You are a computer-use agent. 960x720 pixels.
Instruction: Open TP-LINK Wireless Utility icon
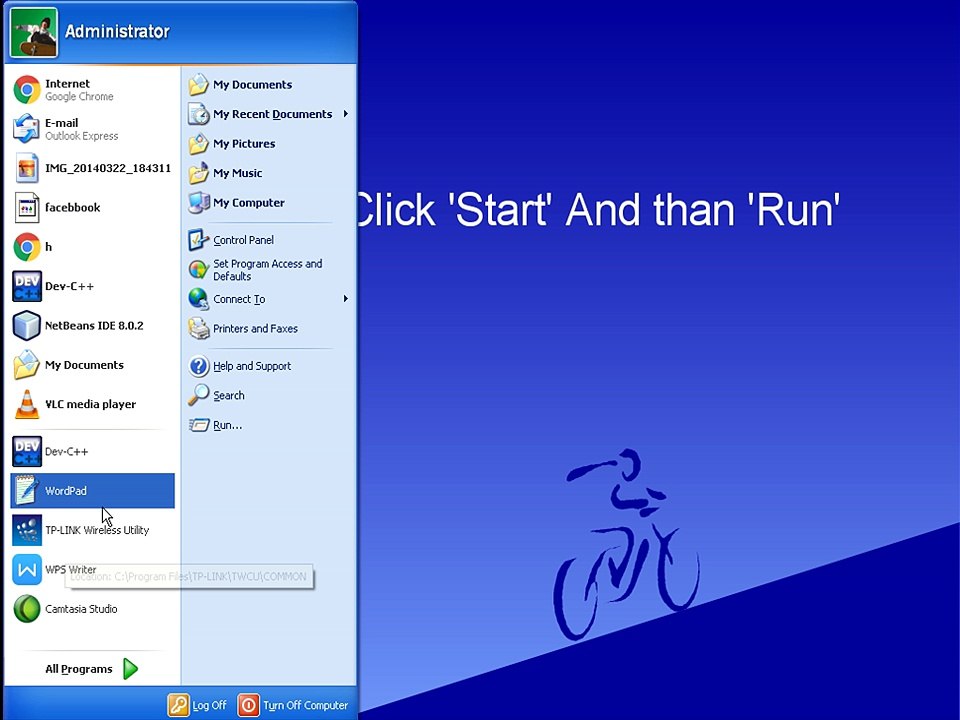tap(27, 530)
